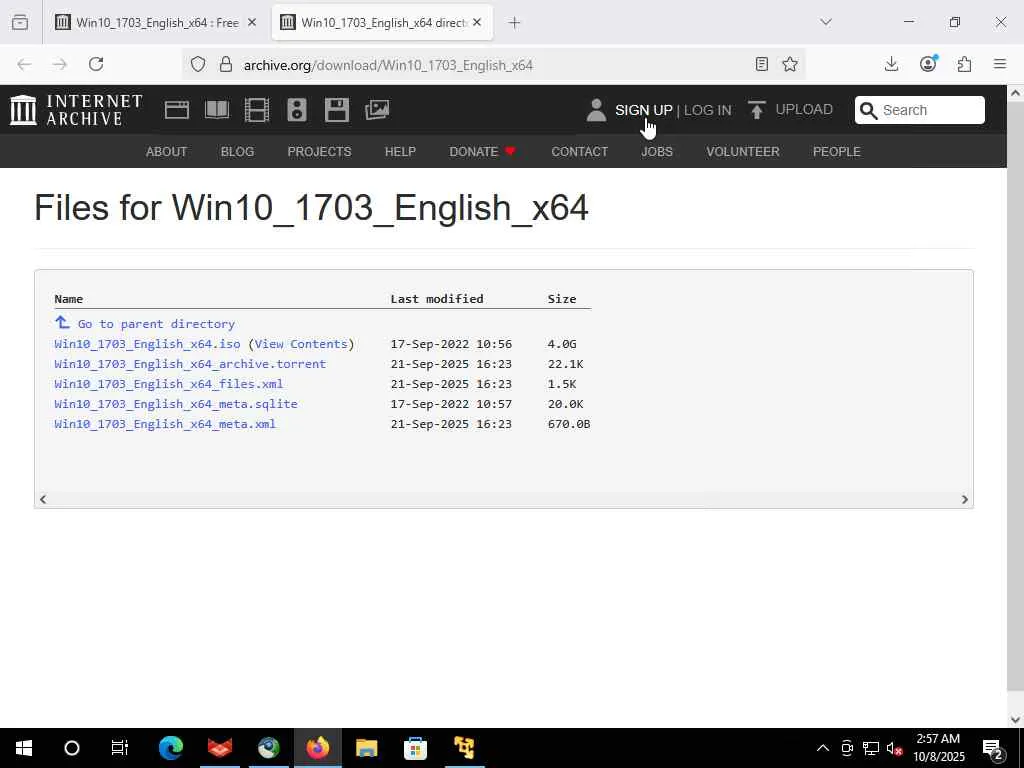Click the Firefox View icon
The height and width of the screenshot is (768, 1024).
click(x=20, y=22)
